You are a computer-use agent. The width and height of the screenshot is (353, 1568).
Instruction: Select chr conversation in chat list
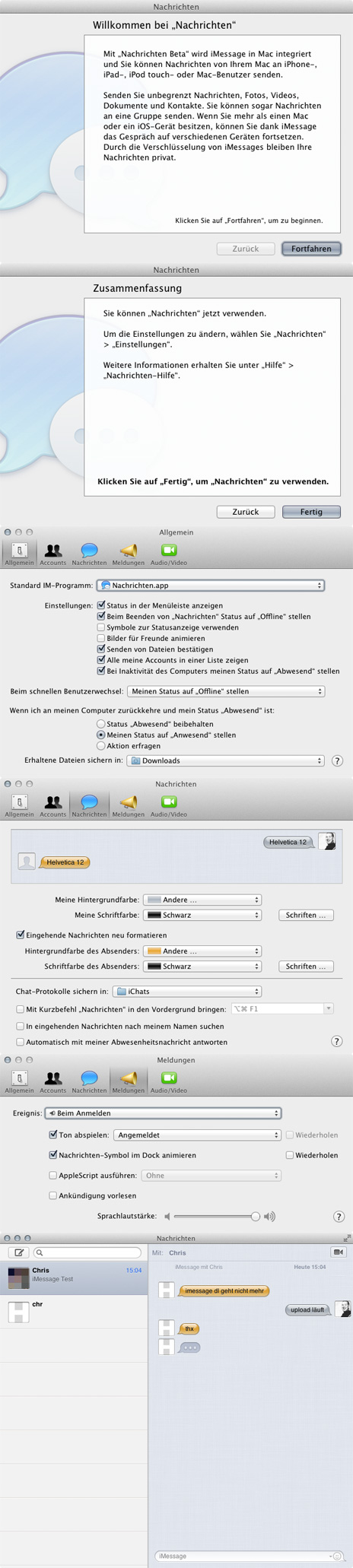pos(74,1311)
